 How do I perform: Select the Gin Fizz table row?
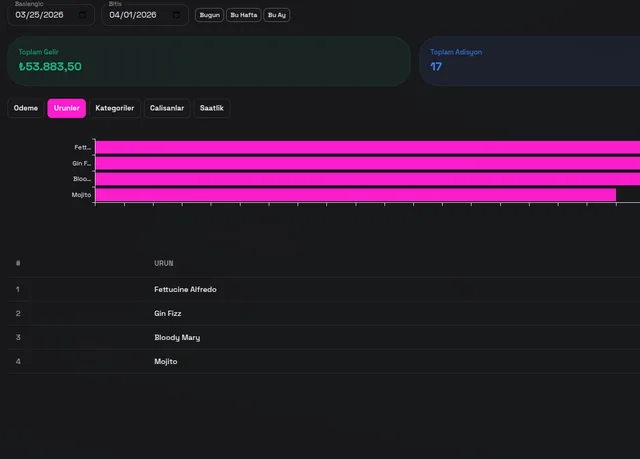pos(324,313)
